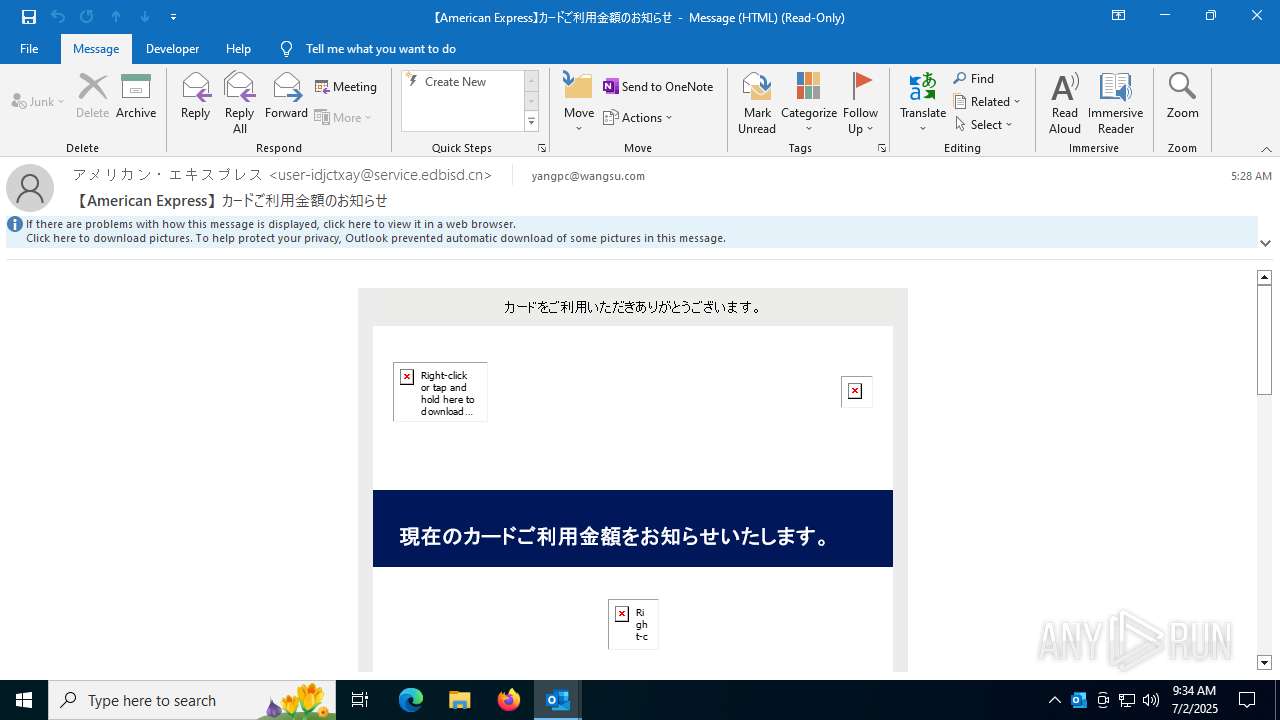
Task: Click Previous Item up arrow in quick access toolbar
Action: click(x=116, y=17)
